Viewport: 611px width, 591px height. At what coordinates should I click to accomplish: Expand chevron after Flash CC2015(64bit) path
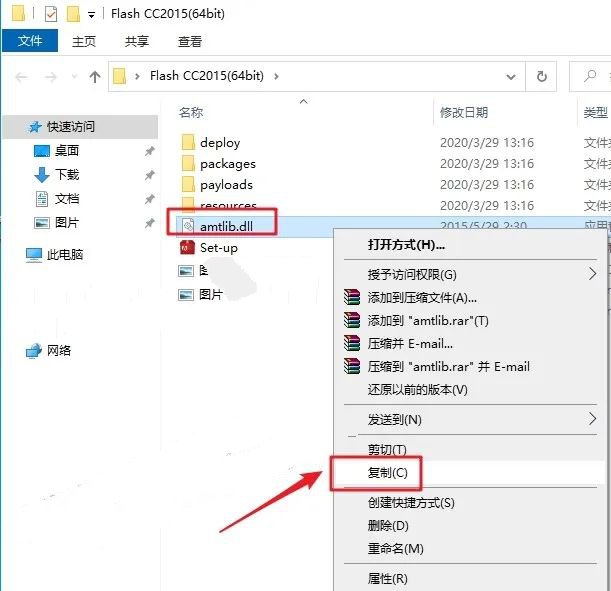[x=276, y=76]
